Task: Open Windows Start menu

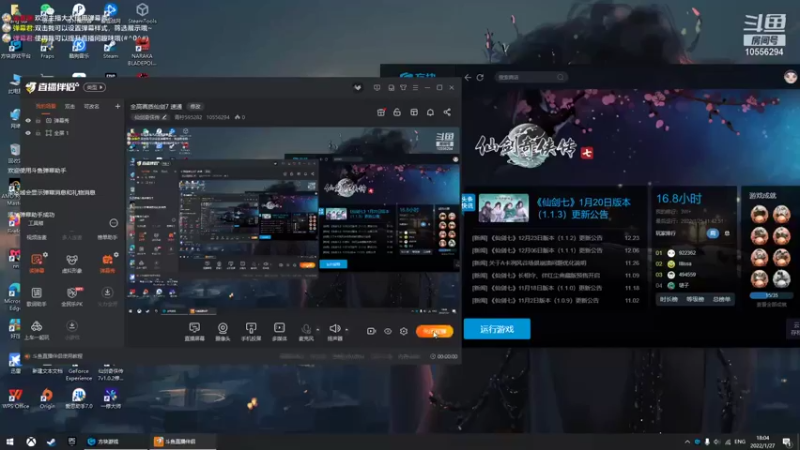Action: [9, 442]
